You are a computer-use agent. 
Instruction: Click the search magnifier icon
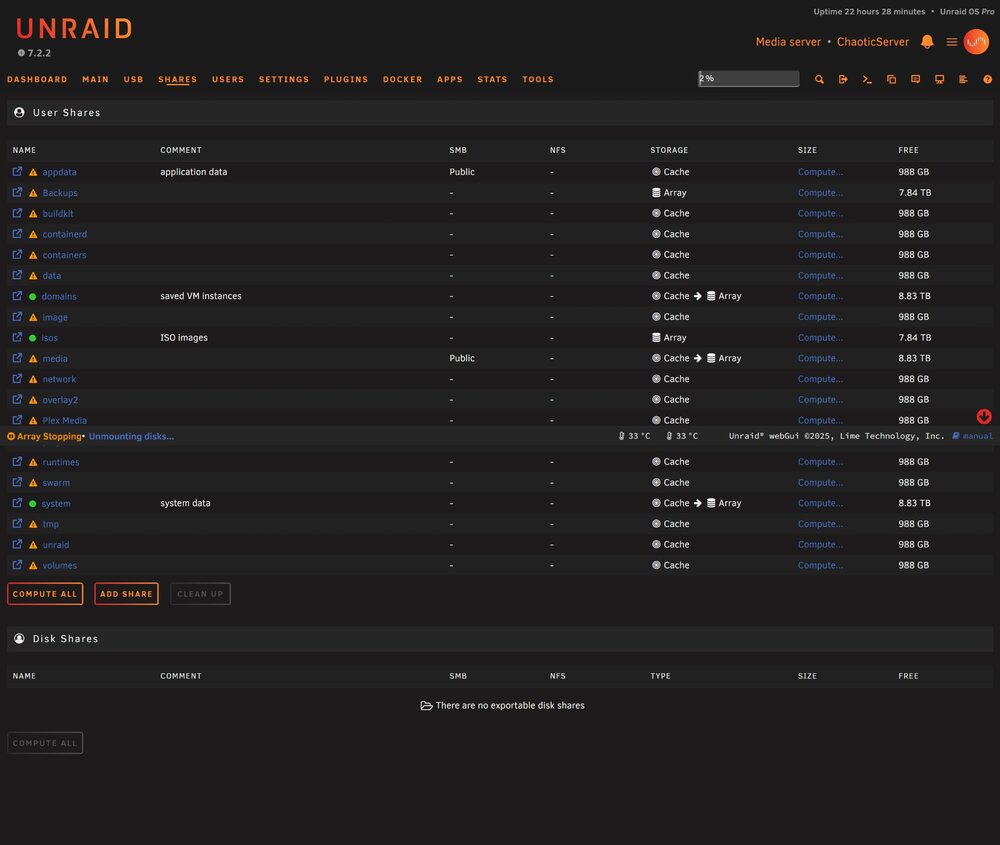(x=819, y=79)
